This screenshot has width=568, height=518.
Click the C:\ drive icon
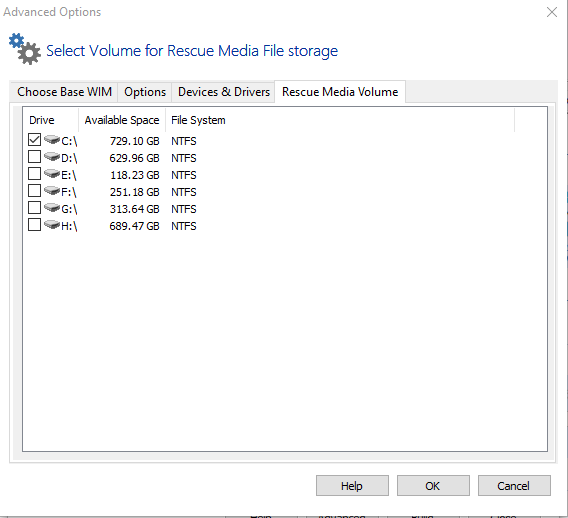[x=52, y=139]
